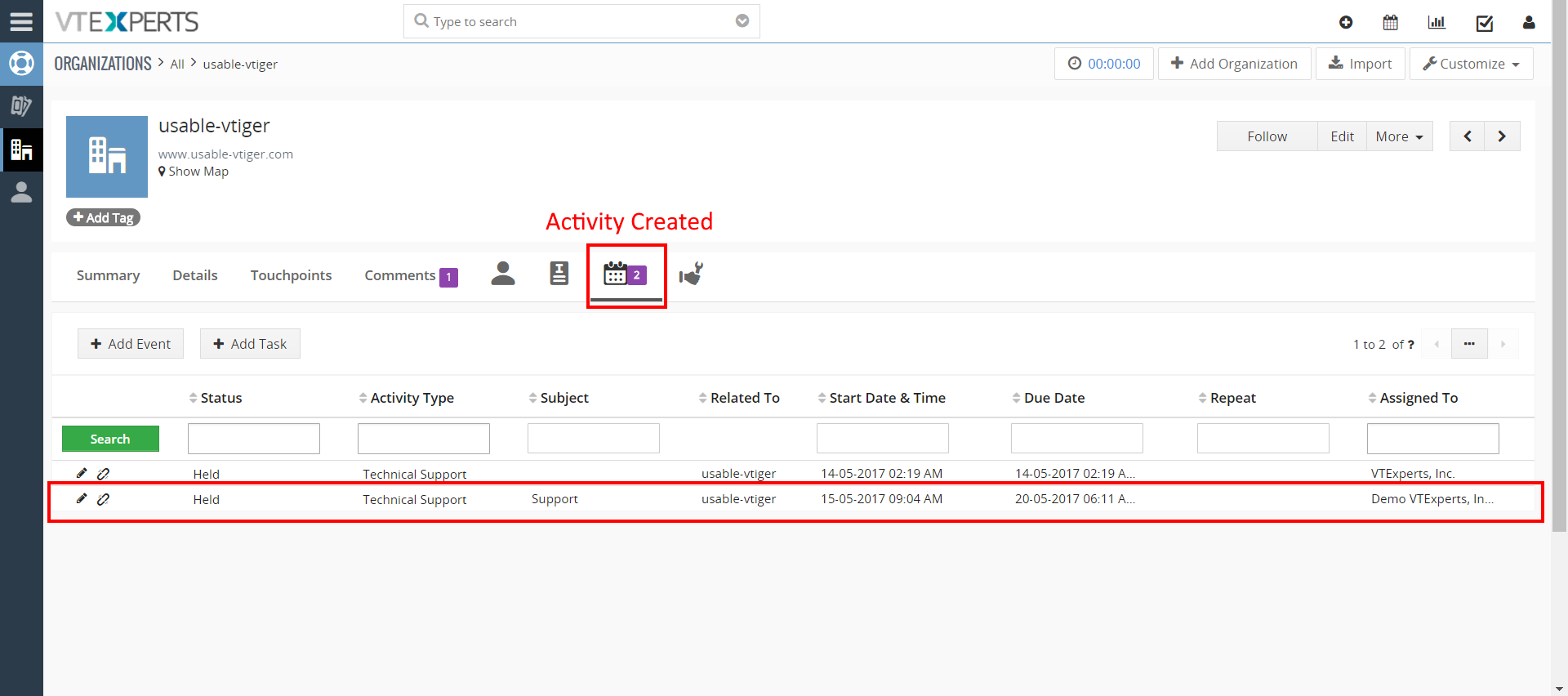Click the Activity Type filter input
1568x696 pixels.
point(424,439)
